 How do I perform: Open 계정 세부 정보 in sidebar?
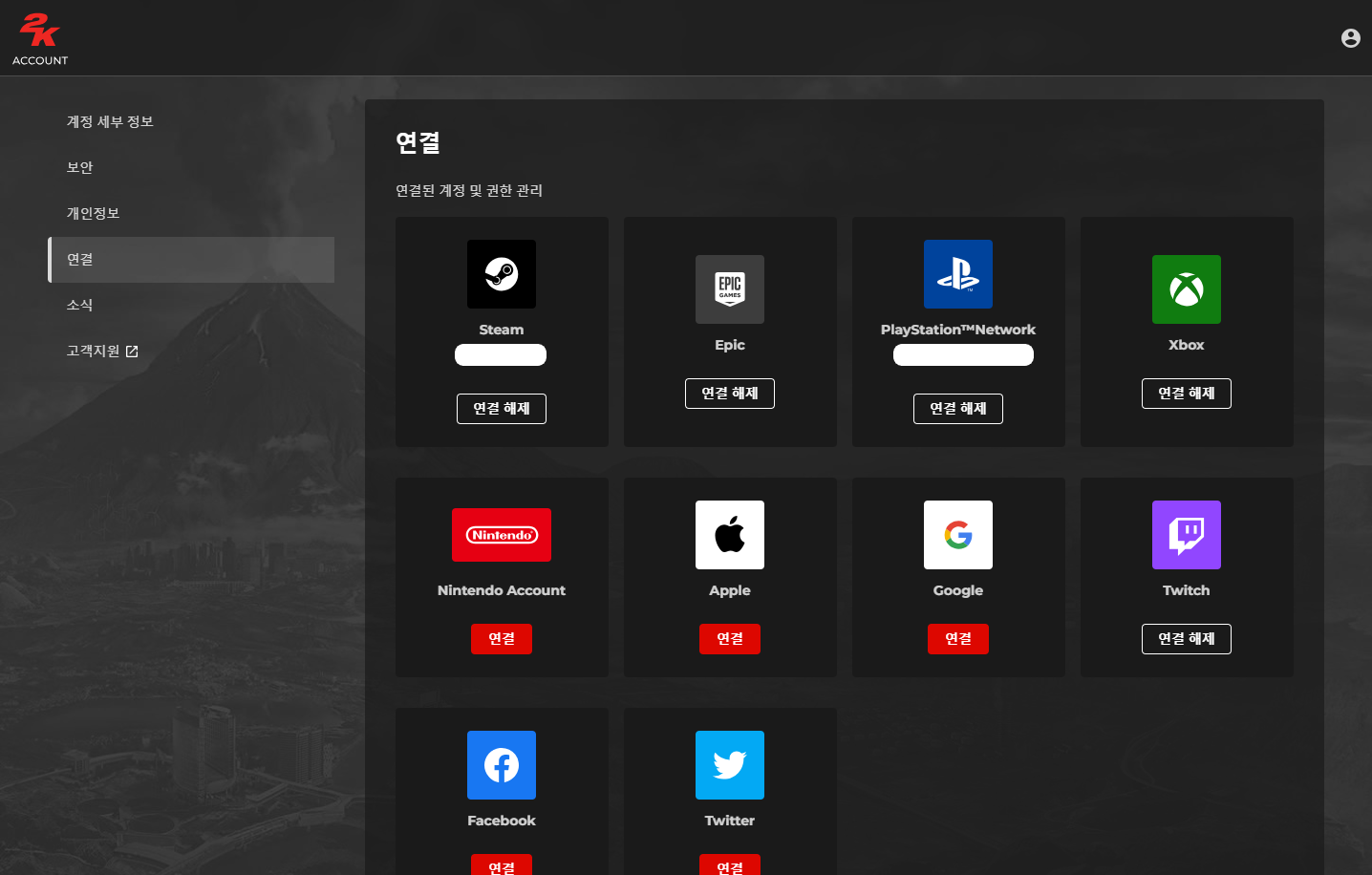click(191, 122)
